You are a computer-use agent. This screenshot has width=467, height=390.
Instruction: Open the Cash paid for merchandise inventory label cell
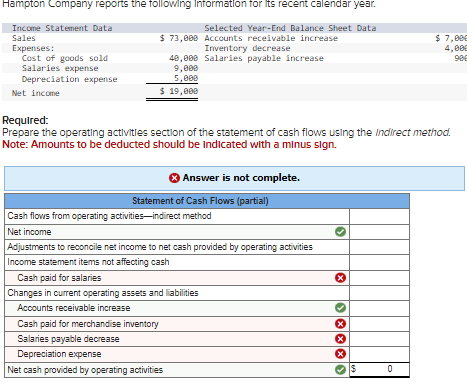click(177, 324)
